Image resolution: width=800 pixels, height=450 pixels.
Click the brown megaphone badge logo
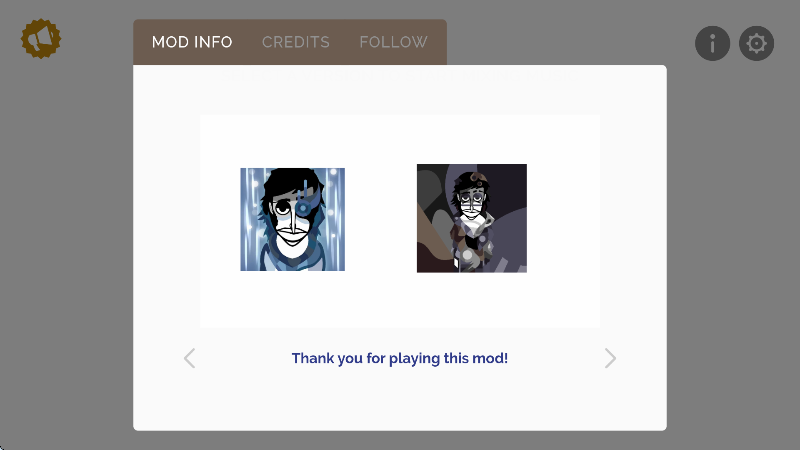41,39
